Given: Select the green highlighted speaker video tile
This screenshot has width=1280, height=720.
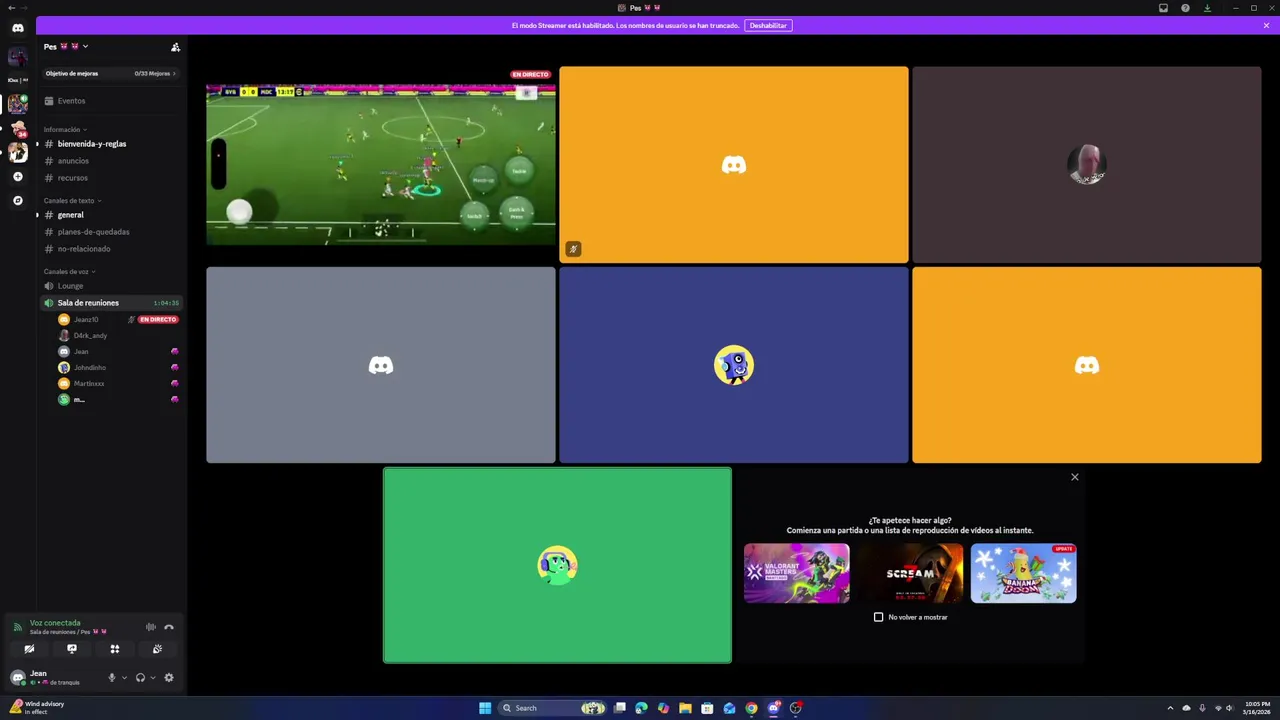Looking at the screenshot, I should click(557, 565).
